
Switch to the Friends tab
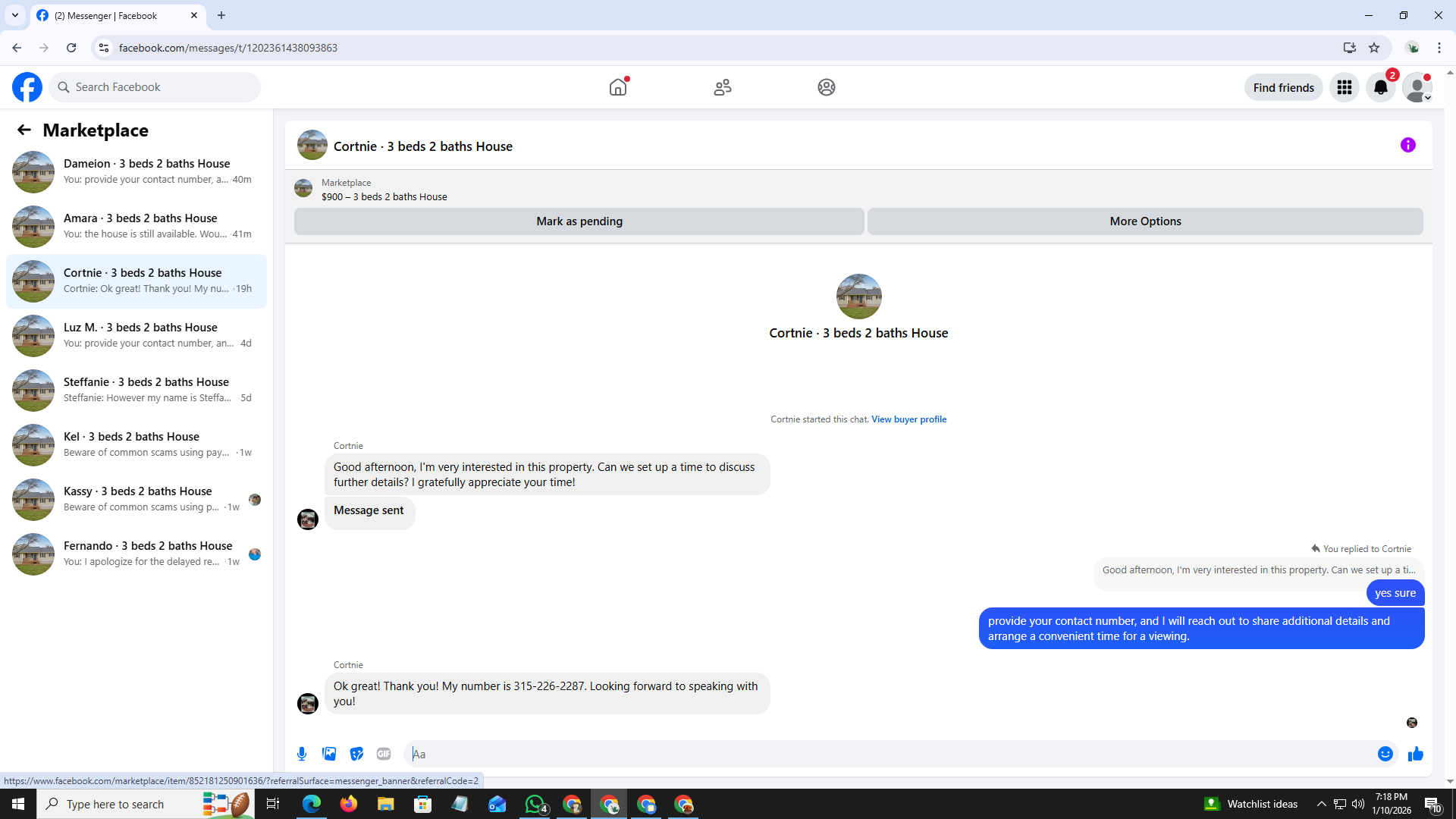pyautogui.click(x=722, y=87)
